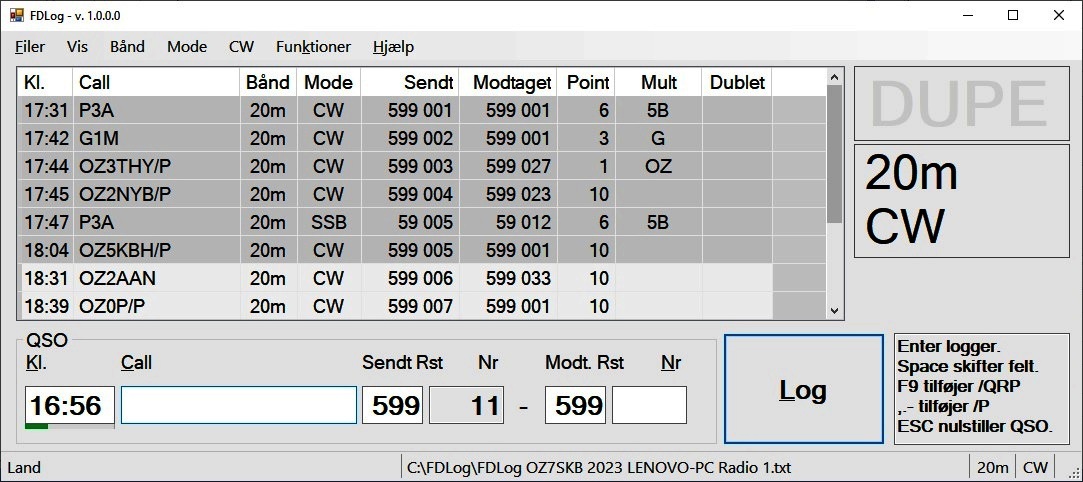Click the log list scroll down arrow

[x=834, y=311]
